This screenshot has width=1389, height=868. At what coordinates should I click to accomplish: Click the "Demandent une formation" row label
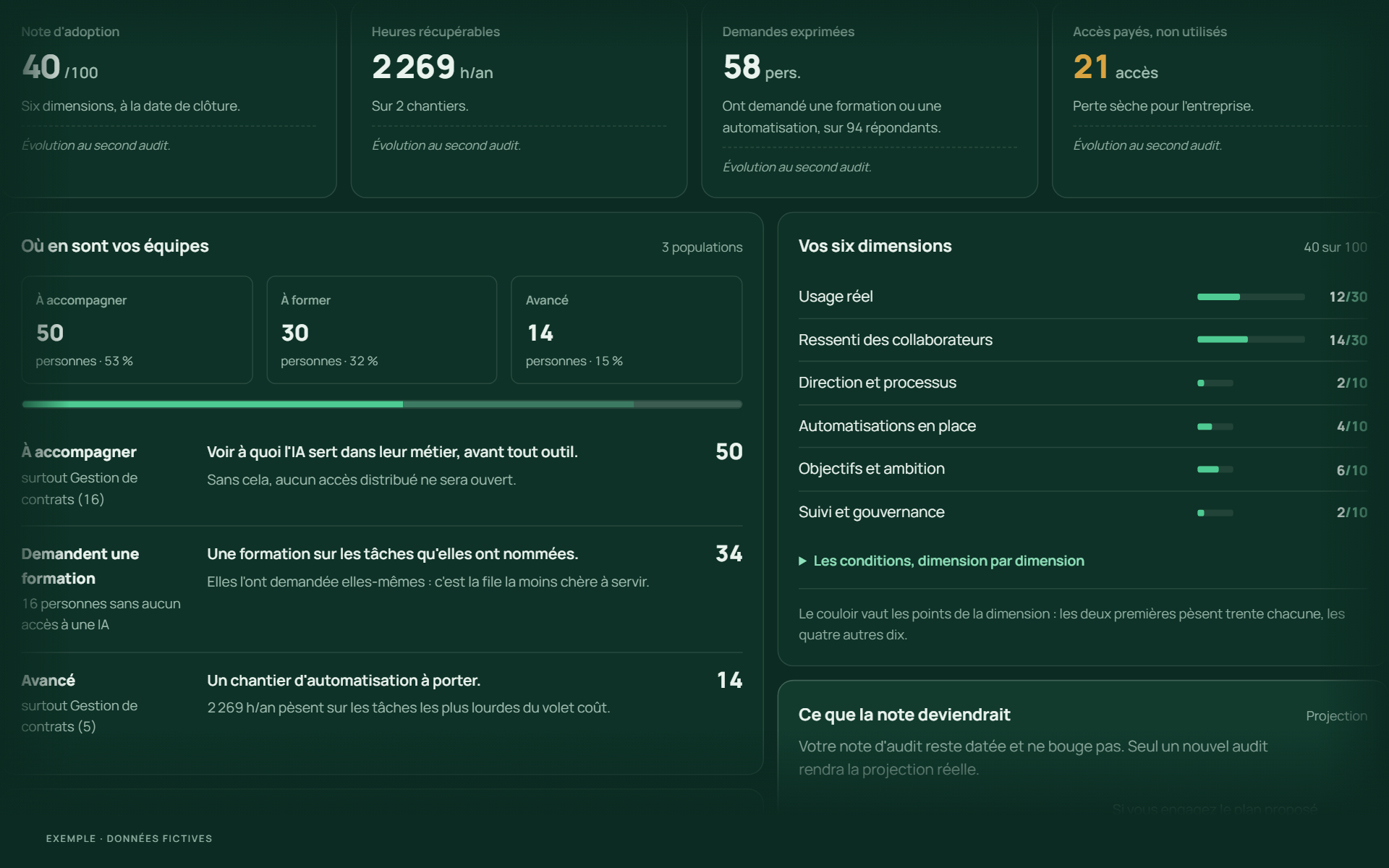click(80, 566)
